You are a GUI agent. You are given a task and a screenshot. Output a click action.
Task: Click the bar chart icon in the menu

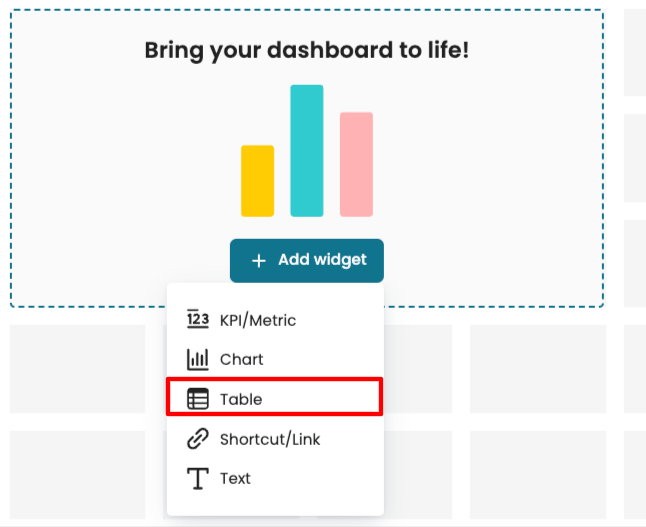pyautogui.click(x=198, y=359)
